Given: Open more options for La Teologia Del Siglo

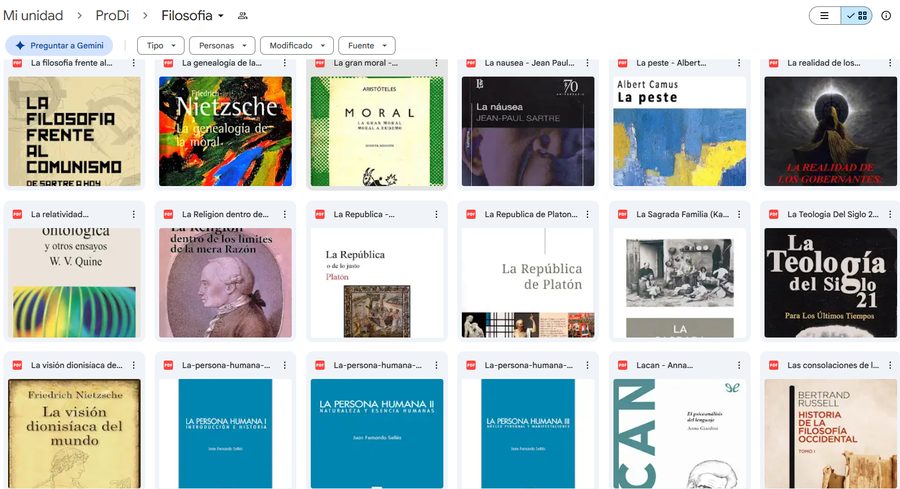Looking at the screenshot, I should click(x=890, y=214).
